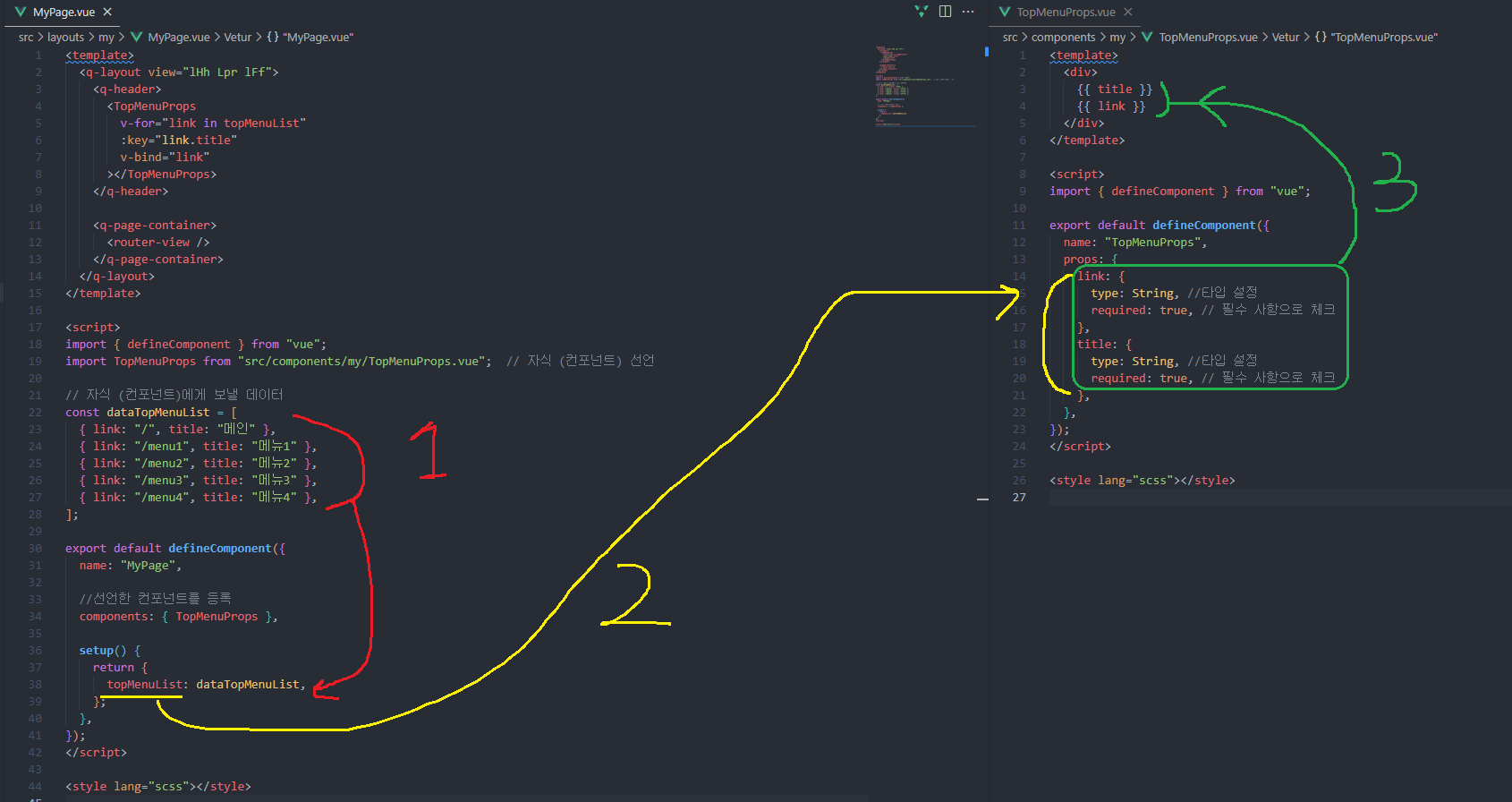Click 'export default defineComponent({' in TopMenuProps.vue
This screenshot has width=1512, height=802.
coord(1159,225)
